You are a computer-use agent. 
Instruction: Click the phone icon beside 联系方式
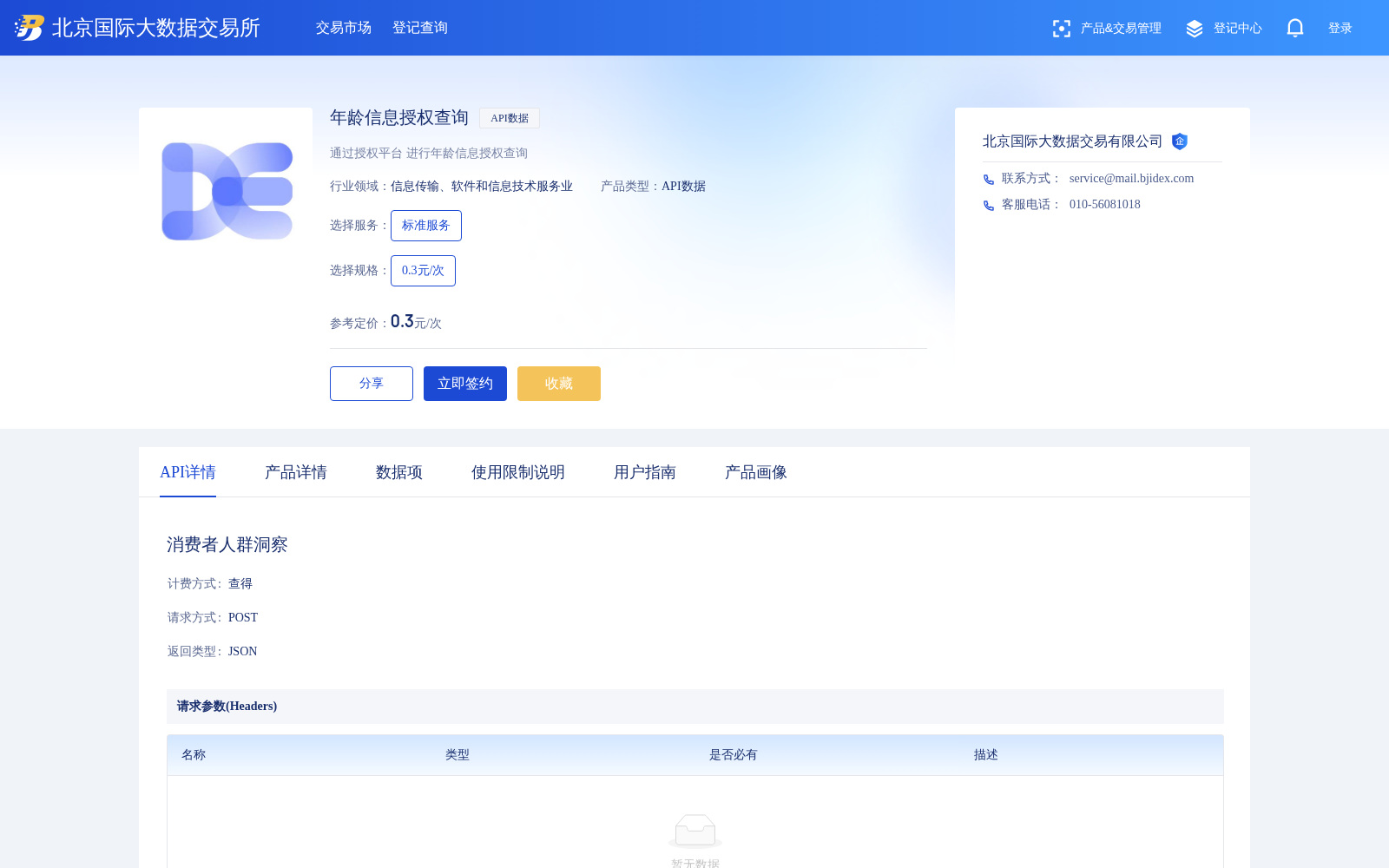(x=989, y=180)
